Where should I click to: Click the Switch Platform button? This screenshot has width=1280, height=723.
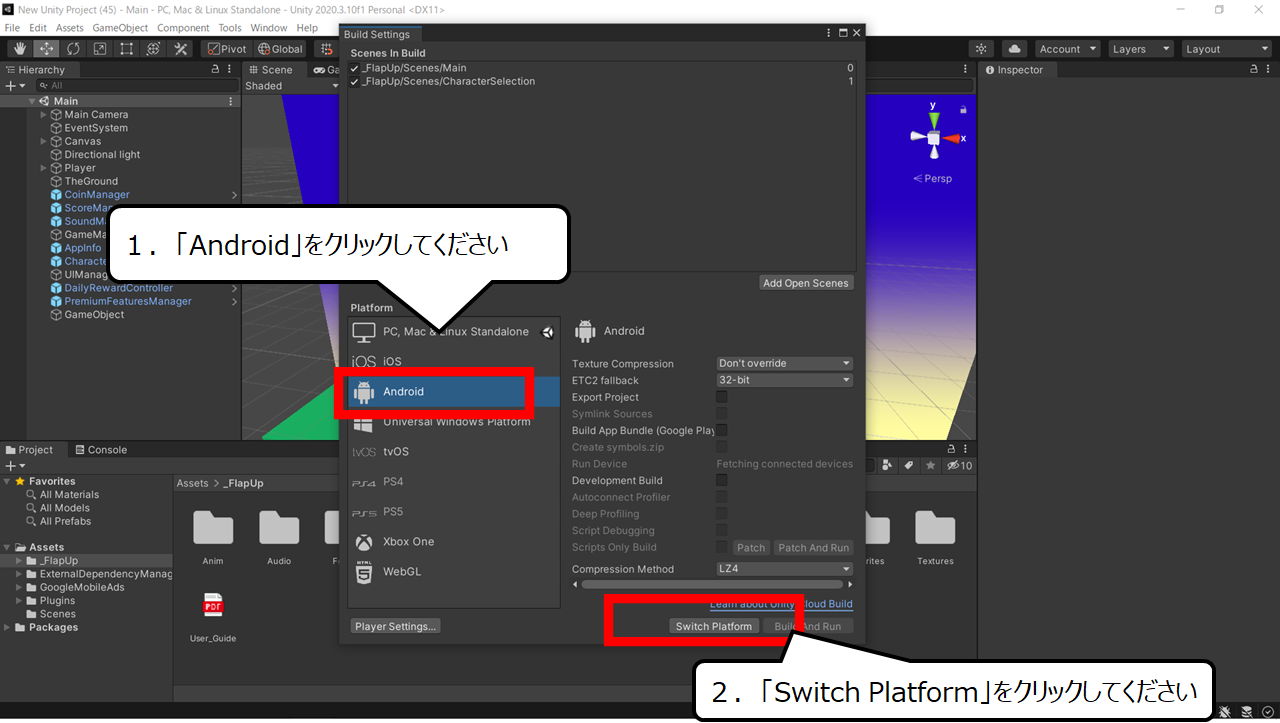[x=714, y=626]
